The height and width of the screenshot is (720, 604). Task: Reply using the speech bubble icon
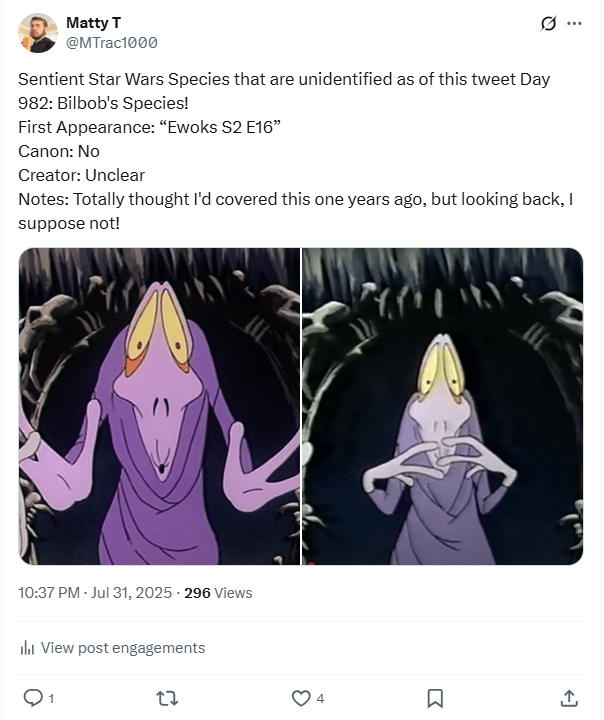(x=31, y=698)
